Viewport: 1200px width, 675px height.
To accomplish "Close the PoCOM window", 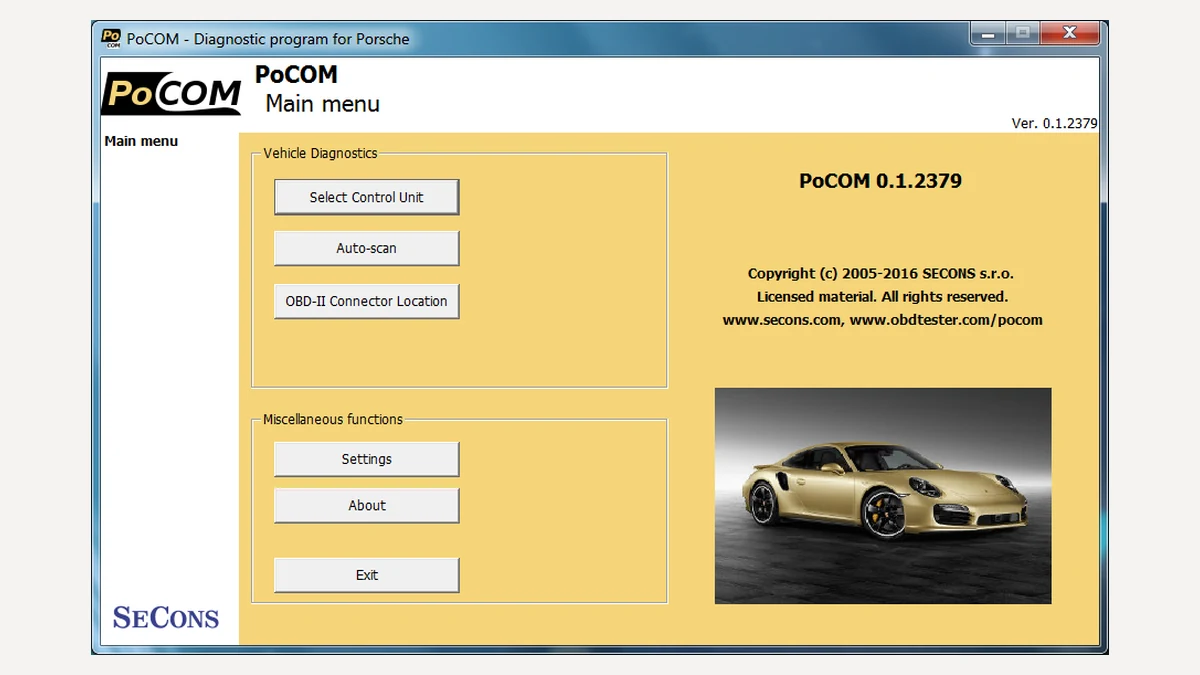I will point(1069,33).
